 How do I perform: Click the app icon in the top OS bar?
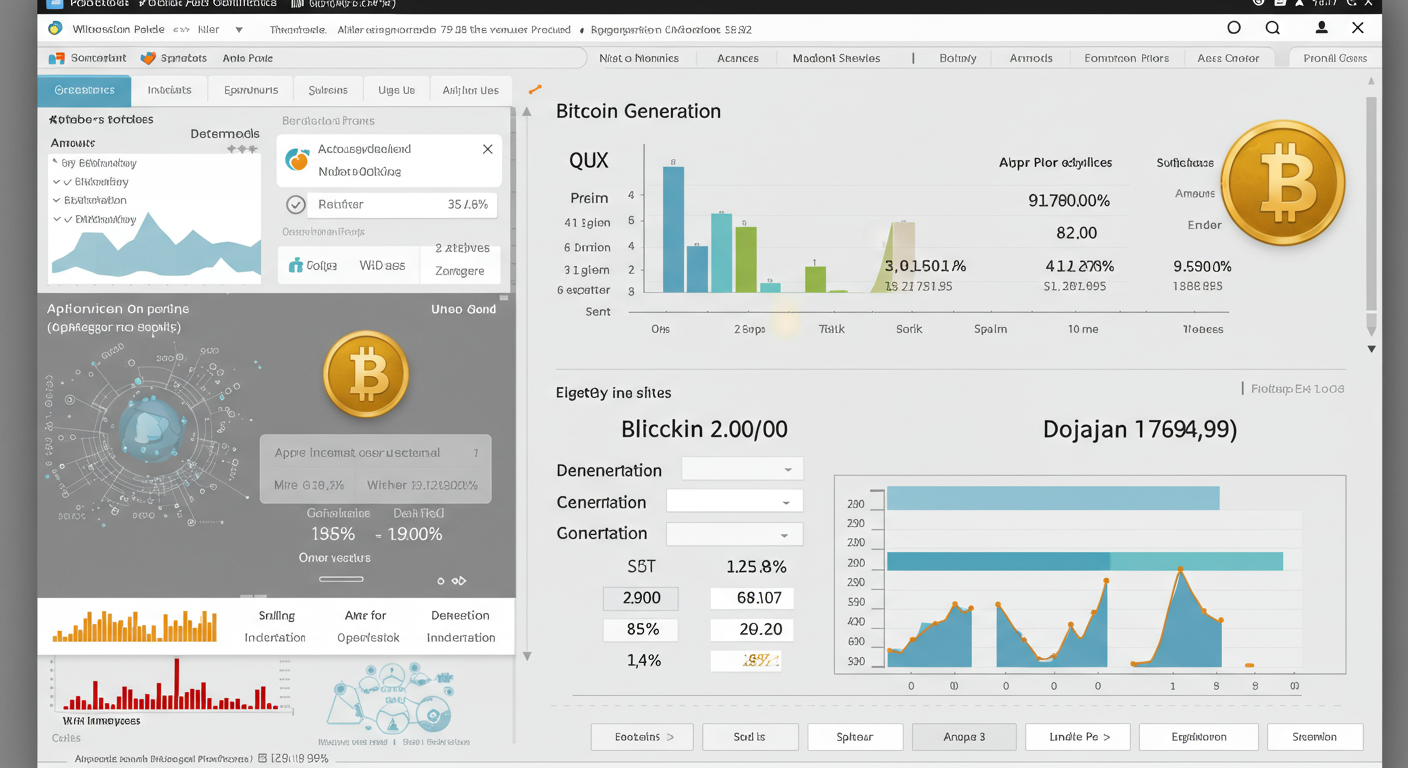pos(55,4)
